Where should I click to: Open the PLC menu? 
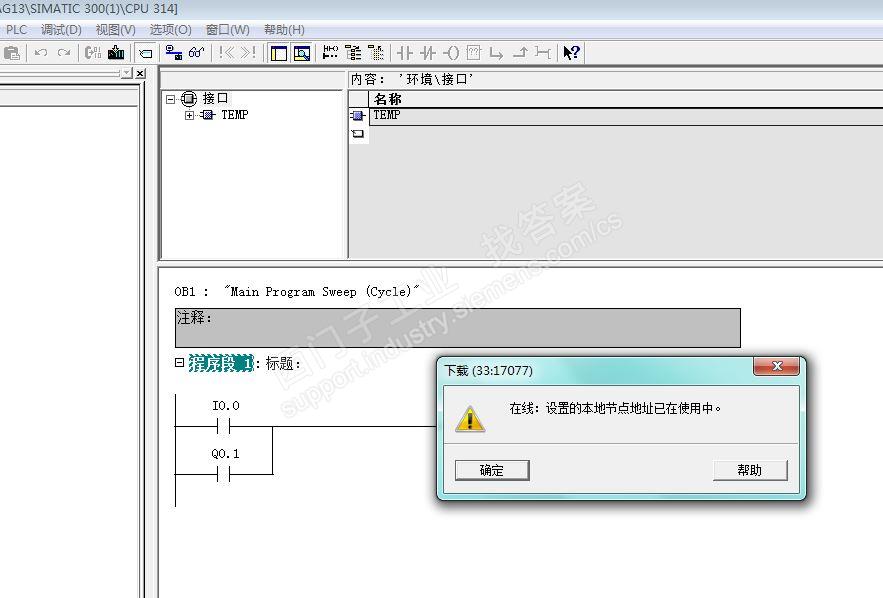coord(16,29)
